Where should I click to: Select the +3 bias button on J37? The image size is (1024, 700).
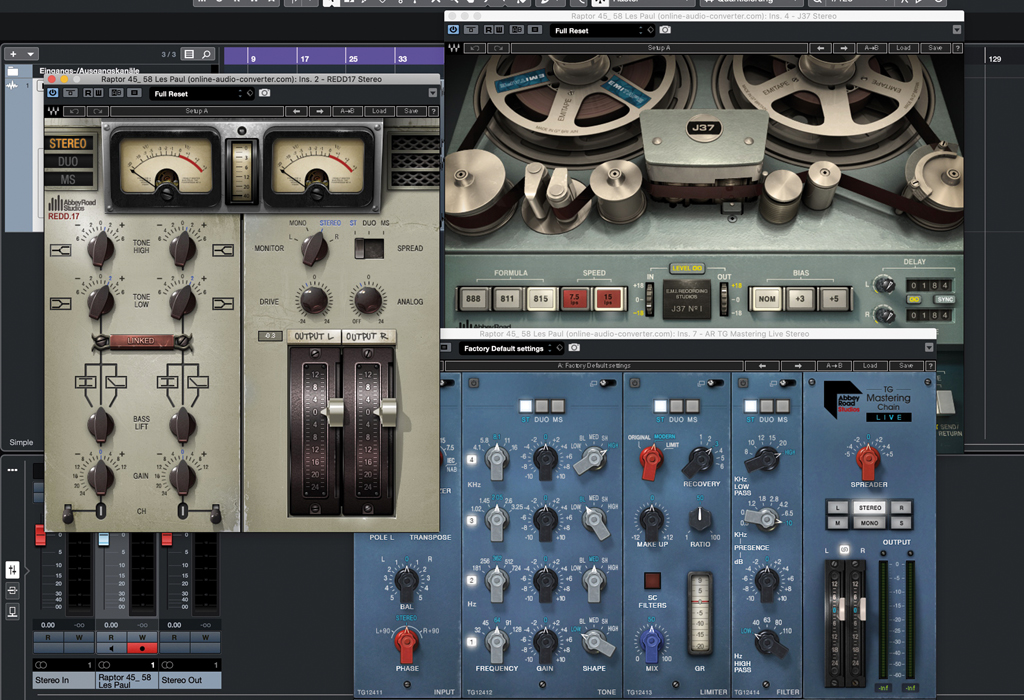click(x=800, y=298)
